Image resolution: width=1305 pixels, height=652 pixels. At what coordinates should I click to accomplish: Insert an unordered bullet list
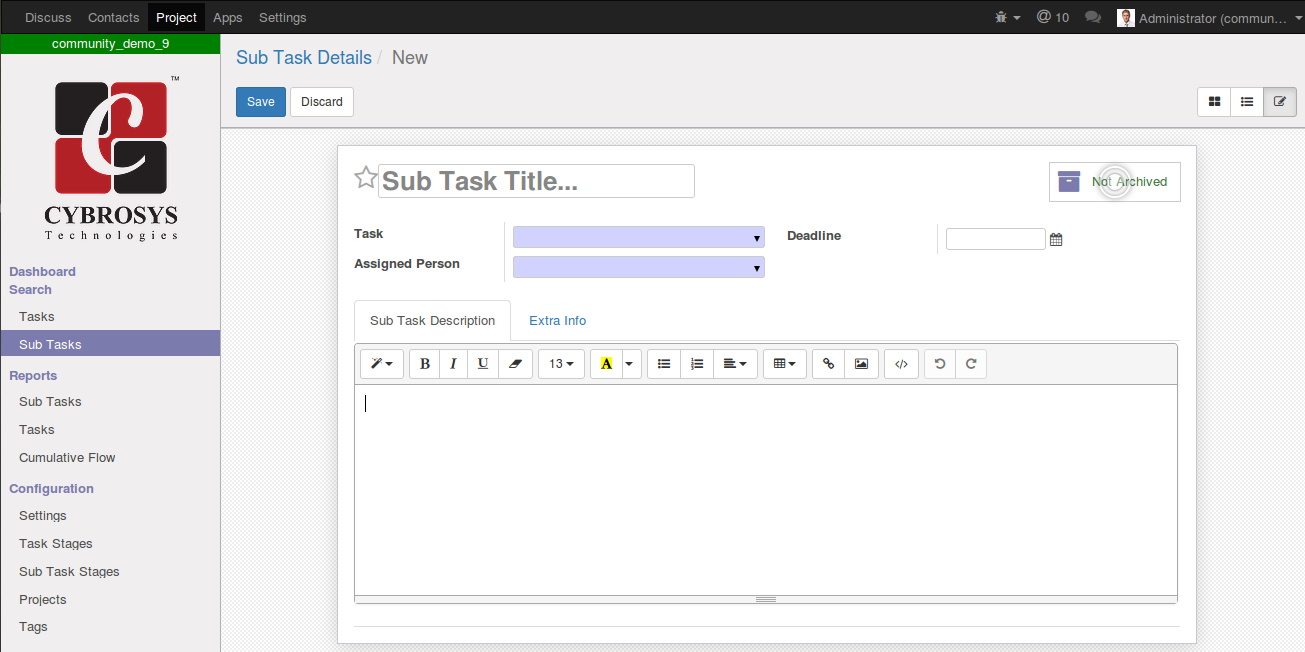(664, 364)
